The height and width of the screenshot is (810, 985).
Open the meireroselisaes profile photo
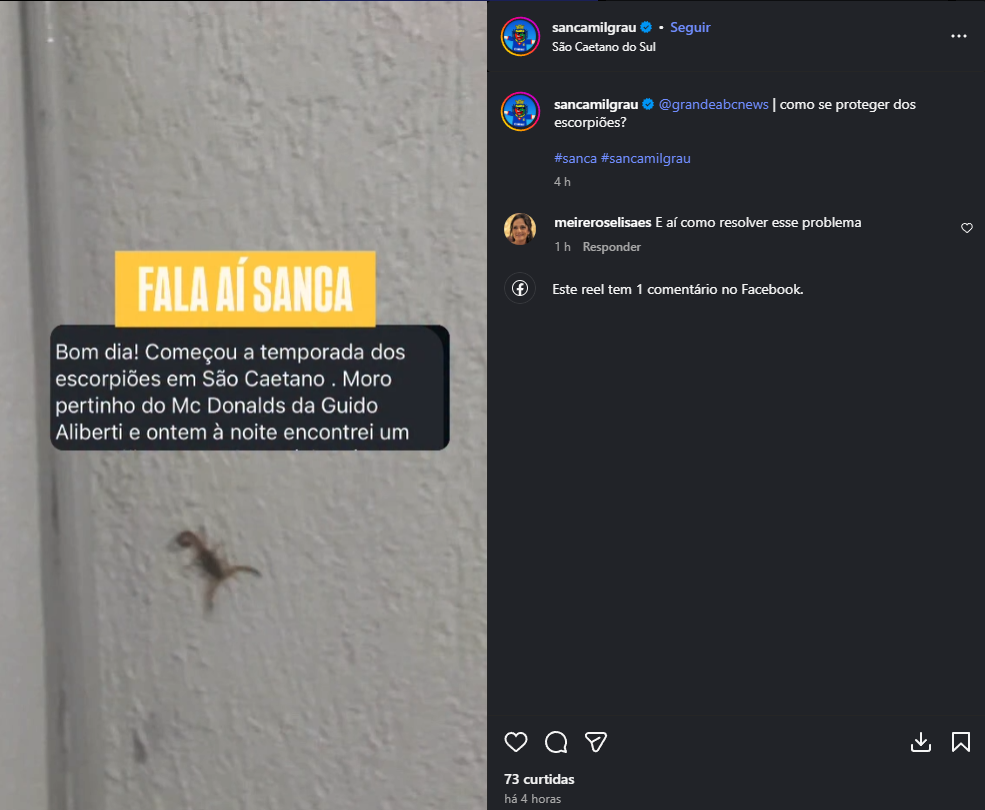coord(520,229)
